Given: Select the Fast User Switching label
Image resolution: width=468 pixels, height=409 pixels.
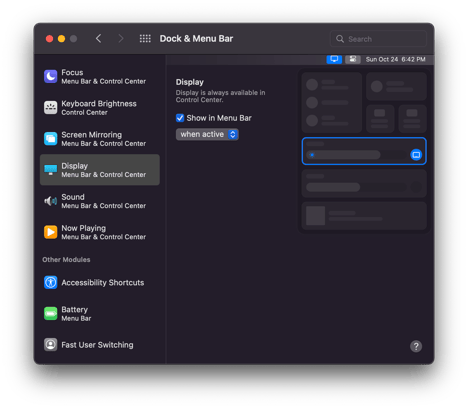Looking at the screenshot, I should click(x=97, y=345).
